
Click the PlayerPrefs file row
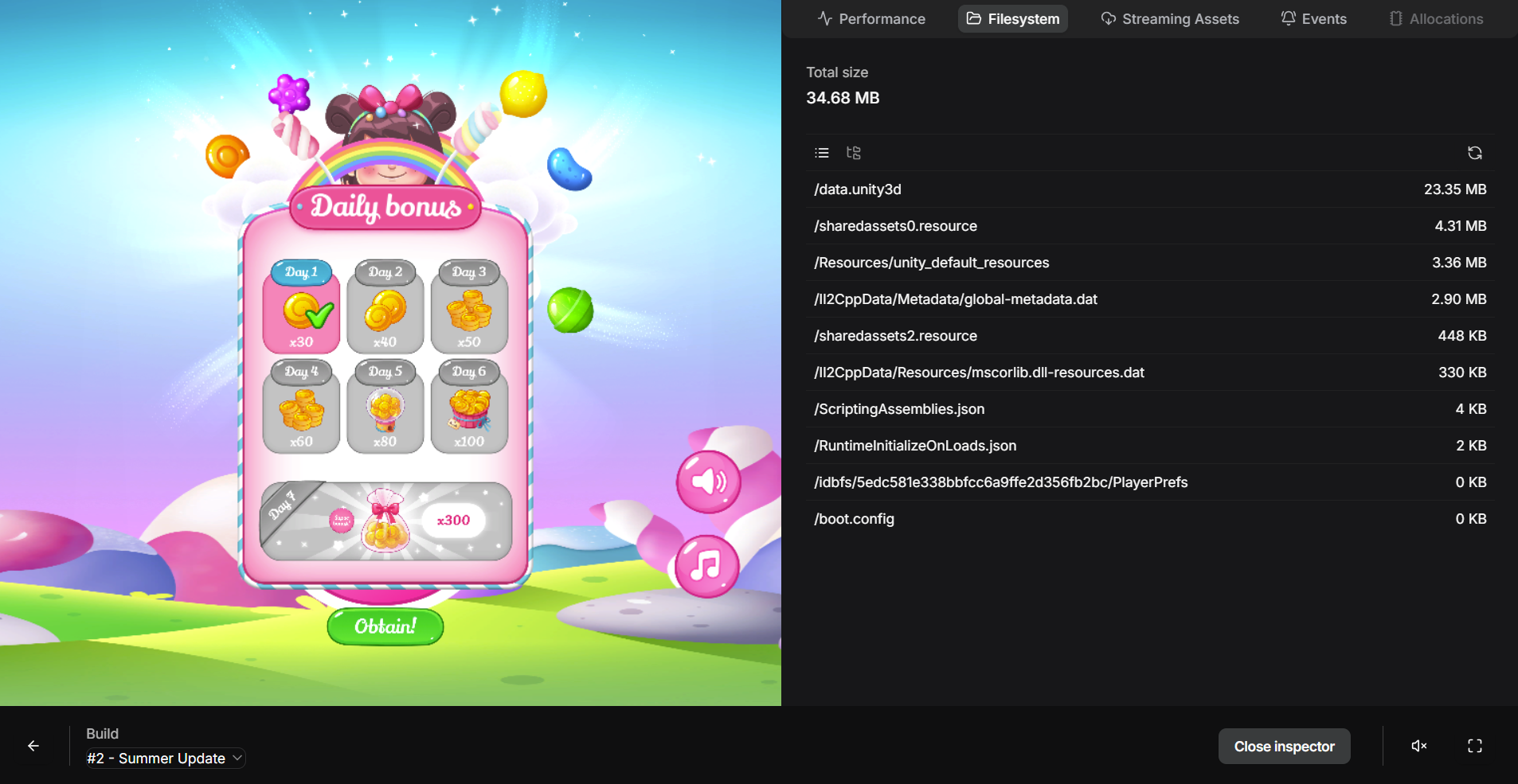(1150, 482)
